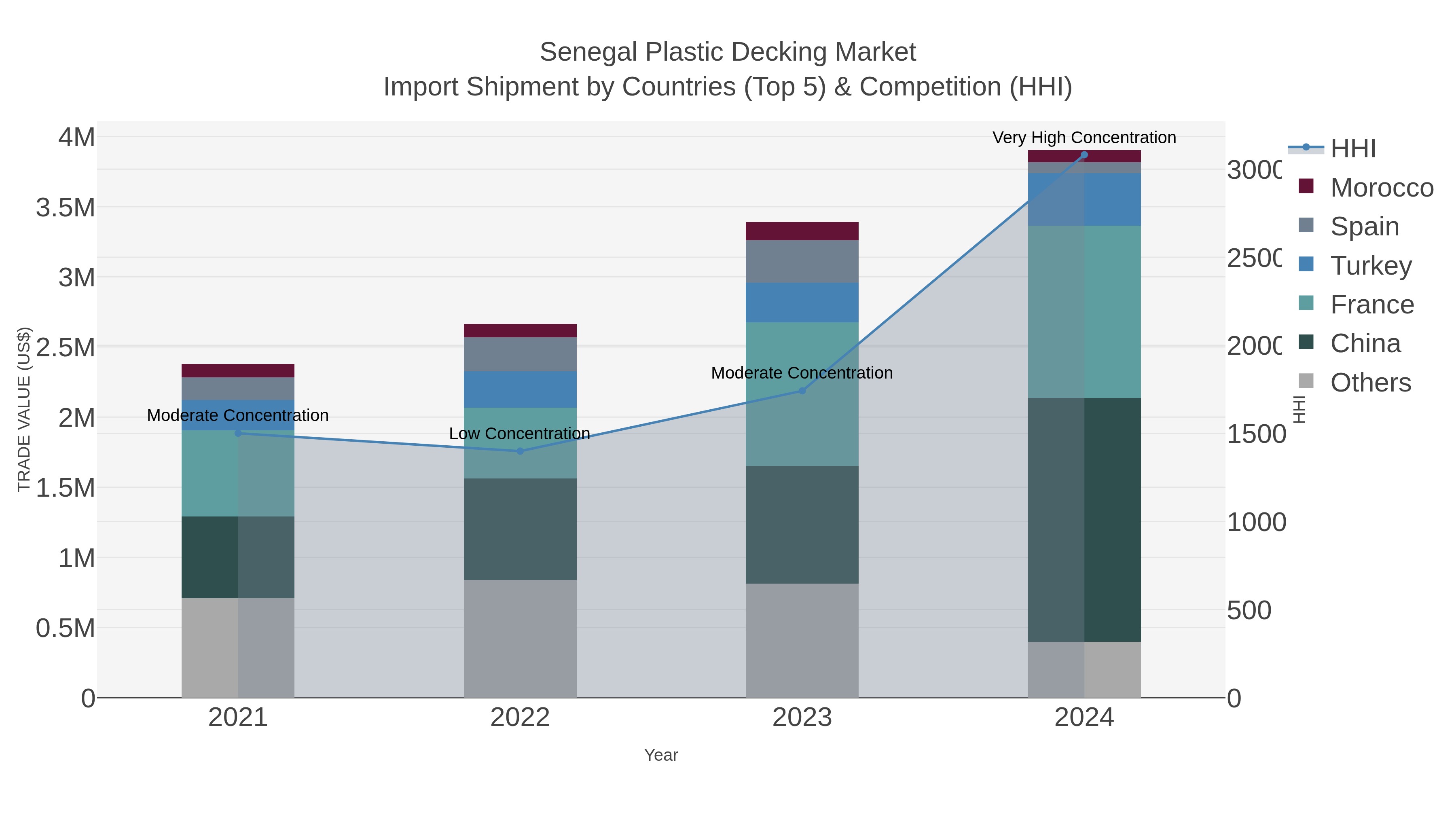1456x819 pixels.
Task: Click the 'Very High Concentration' annotation
Action: [x=1084, y=138]
